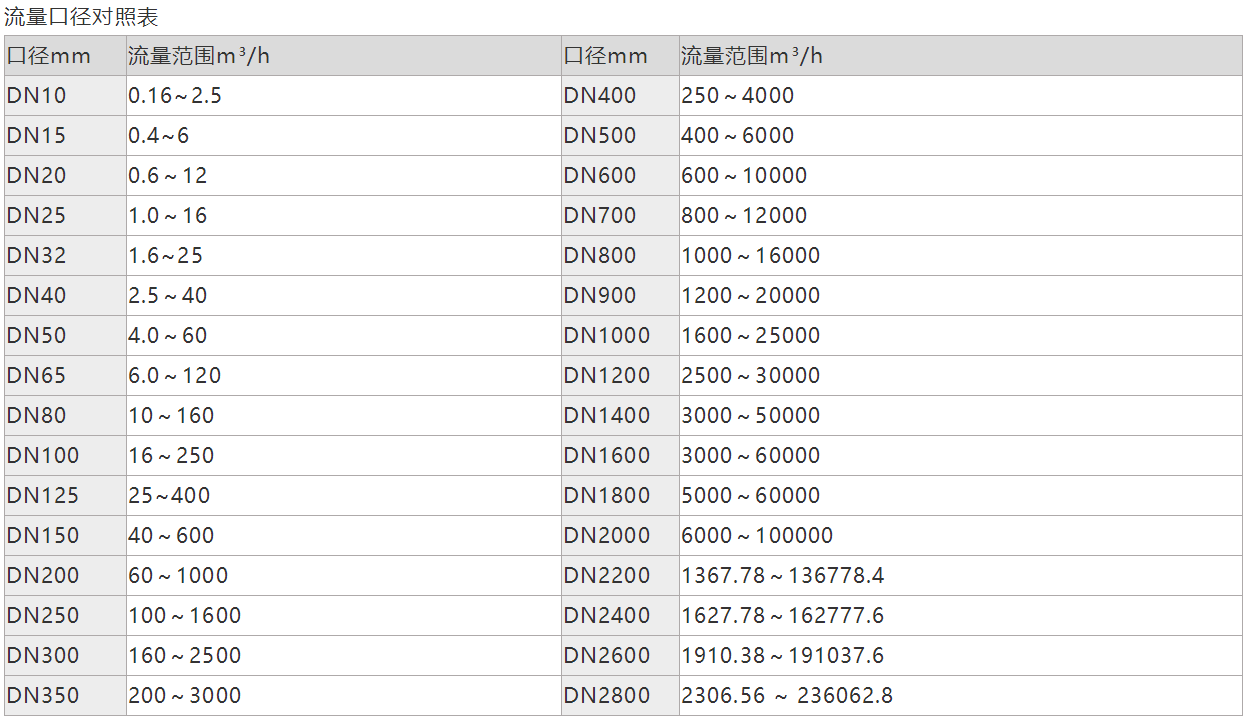
Task: Click the 口径mm header above DN400
Action: click(606, 56)
